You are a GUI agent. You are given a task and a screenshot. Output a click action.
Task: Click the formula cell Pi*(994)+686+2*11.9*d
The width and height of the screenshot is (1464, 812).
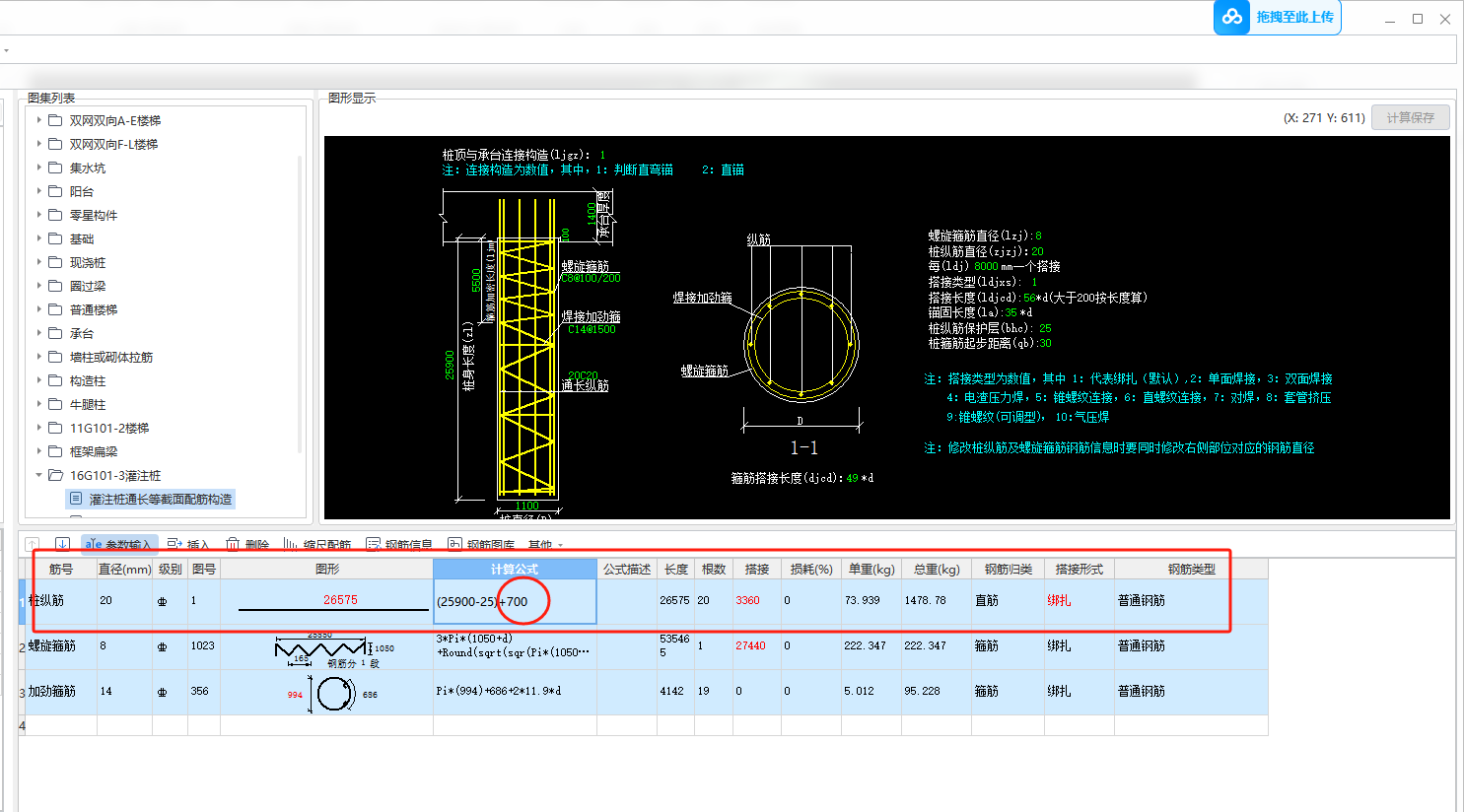515,692
